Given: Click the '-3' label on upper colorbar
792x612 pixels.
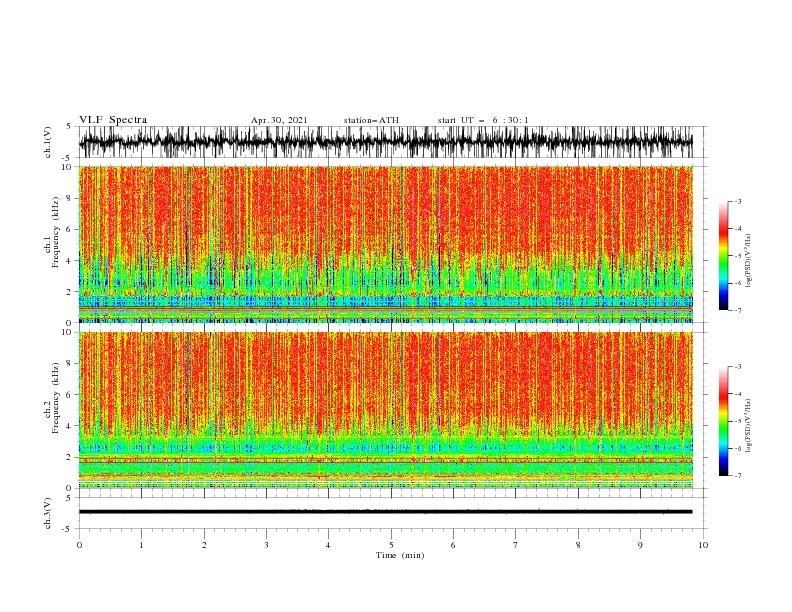Looking at the screenshot, I should 738,201.
